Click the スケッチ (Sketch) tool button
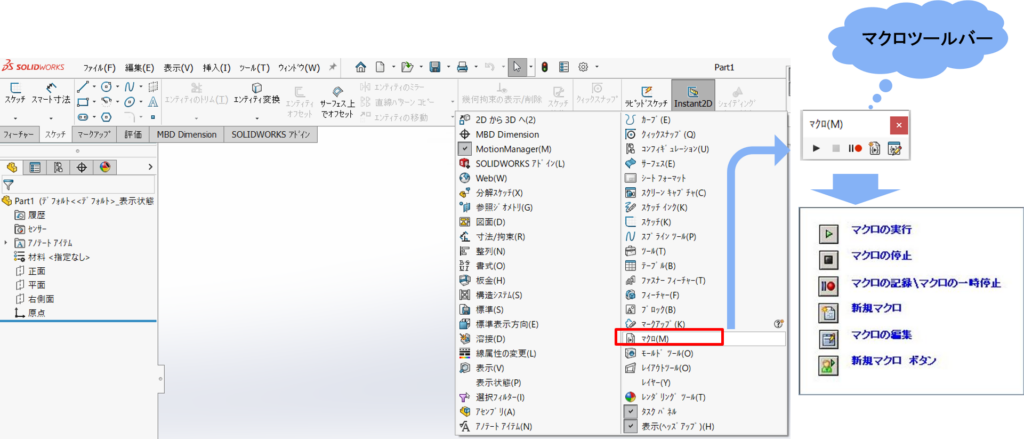This screenshot has width=1024, height=439. 15,93
